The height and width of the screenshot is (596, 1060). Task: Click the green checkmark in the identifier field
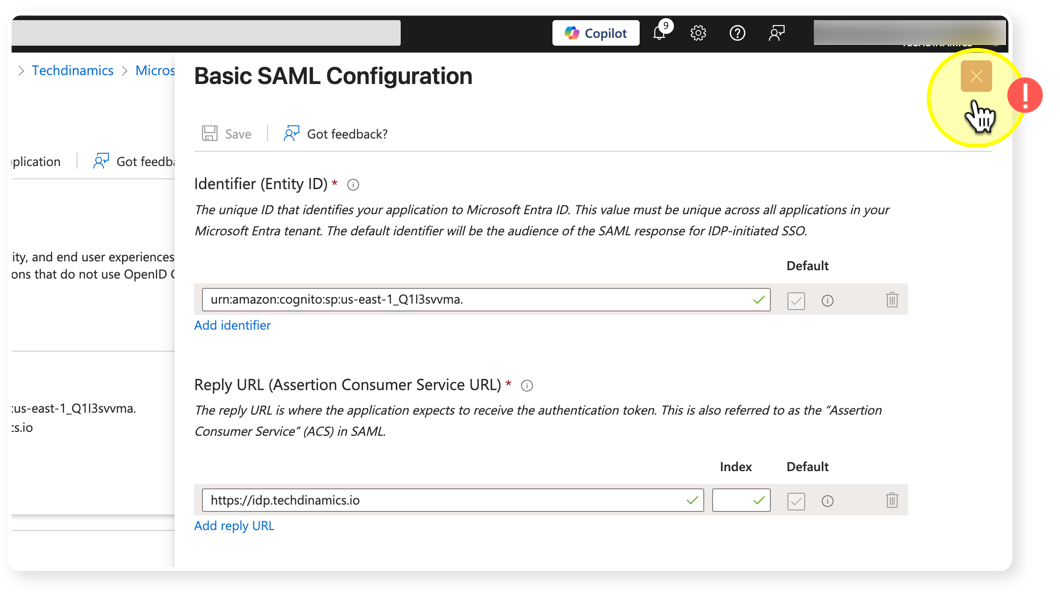pyautogui.click(x=758, y=299)
